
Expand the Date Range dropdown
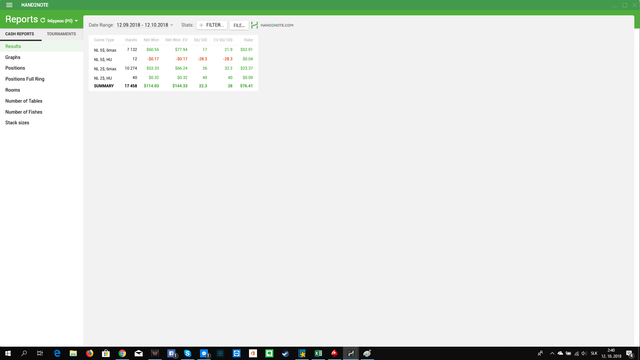[144, 25]
